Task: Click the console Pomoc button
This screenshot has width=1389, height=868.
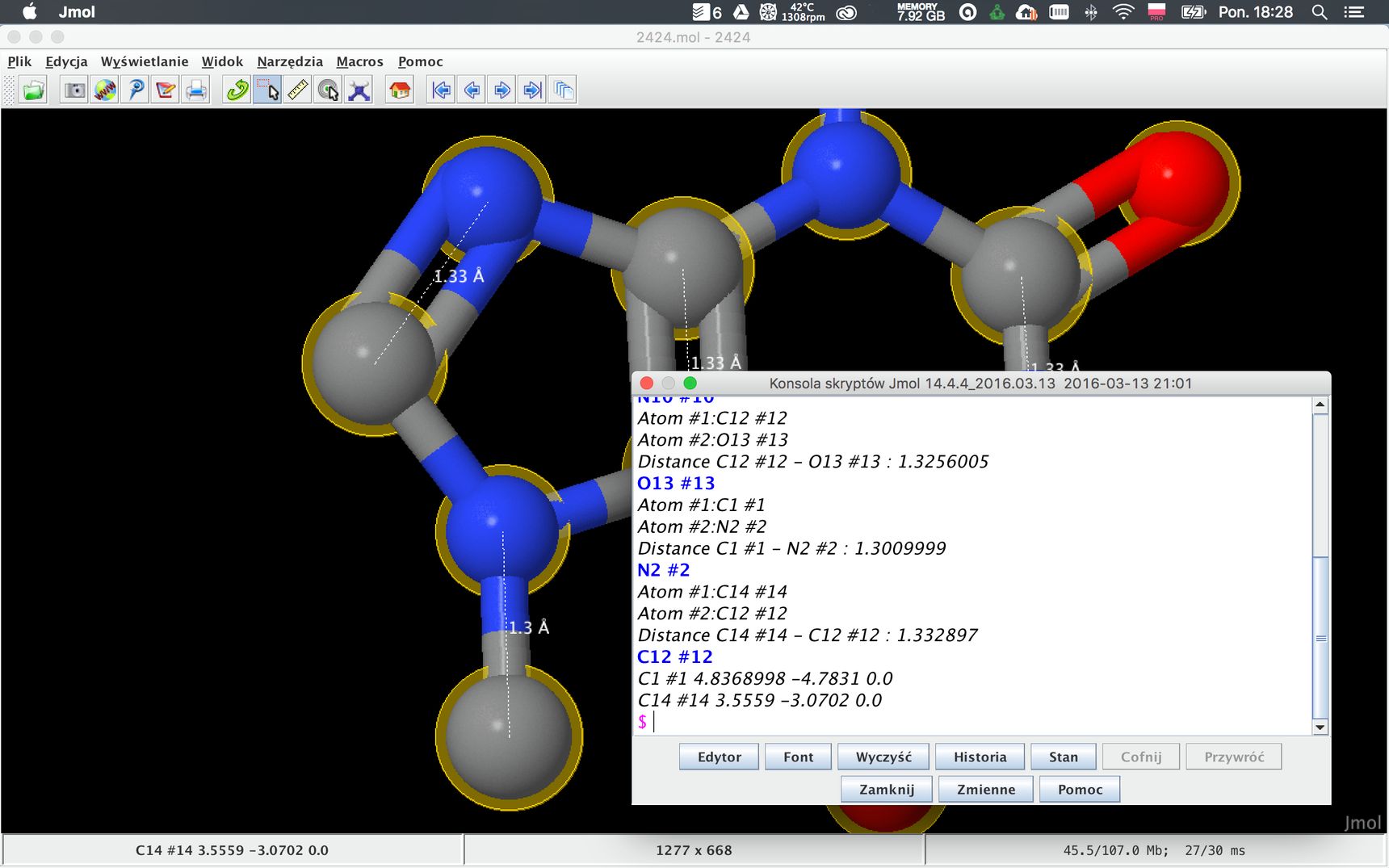Action: [x=1080, y=789]
